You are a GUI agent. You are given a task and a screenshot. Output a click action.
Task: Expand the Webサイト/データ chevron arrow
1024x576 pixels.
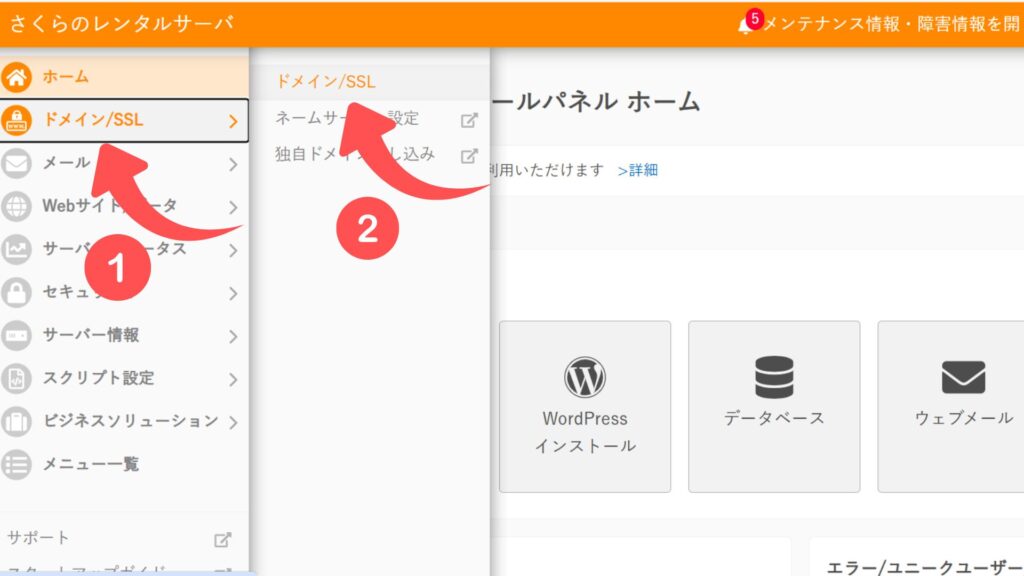(x=233, y=207)
